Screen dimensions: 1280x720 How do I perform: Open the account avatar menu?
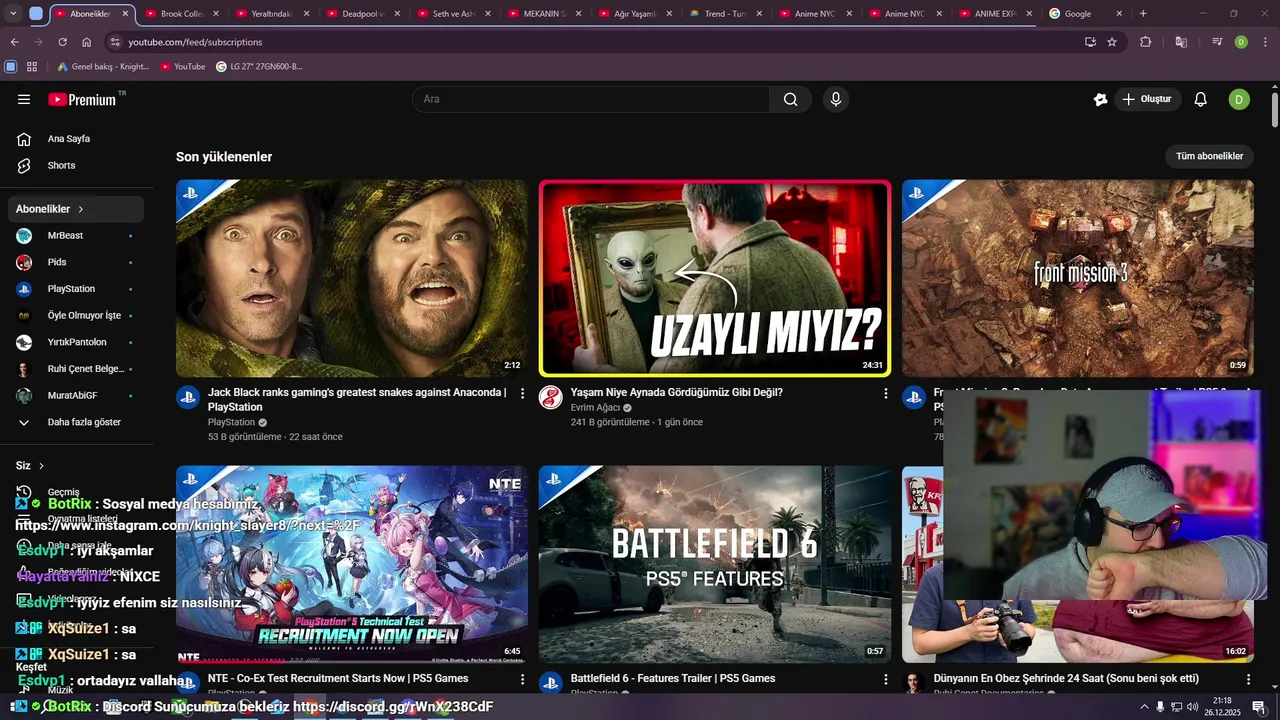tap(1239, 99)
